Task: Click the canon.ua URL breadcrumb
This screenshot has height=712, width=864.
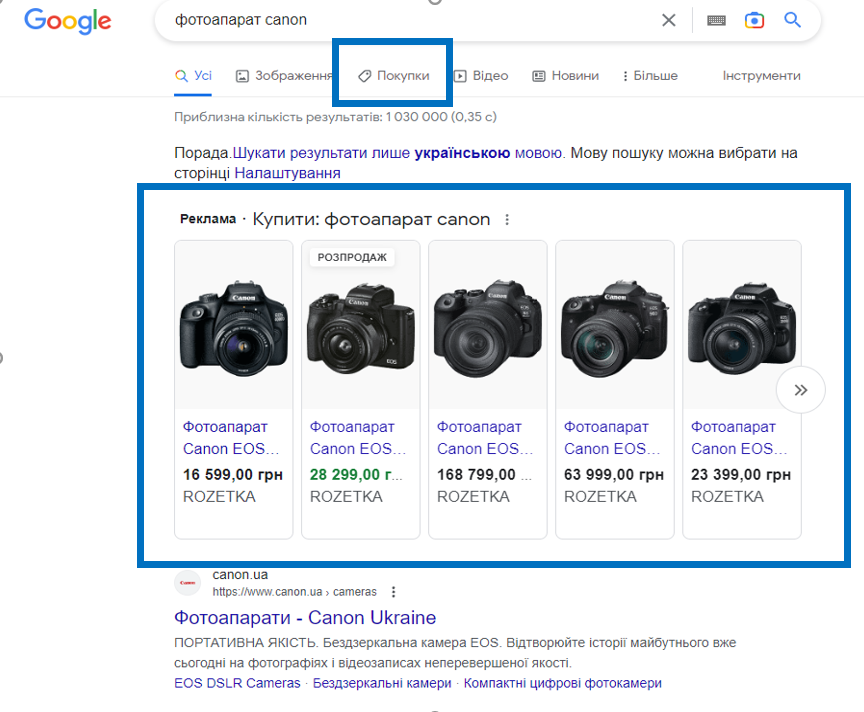Action: [295, 592]
